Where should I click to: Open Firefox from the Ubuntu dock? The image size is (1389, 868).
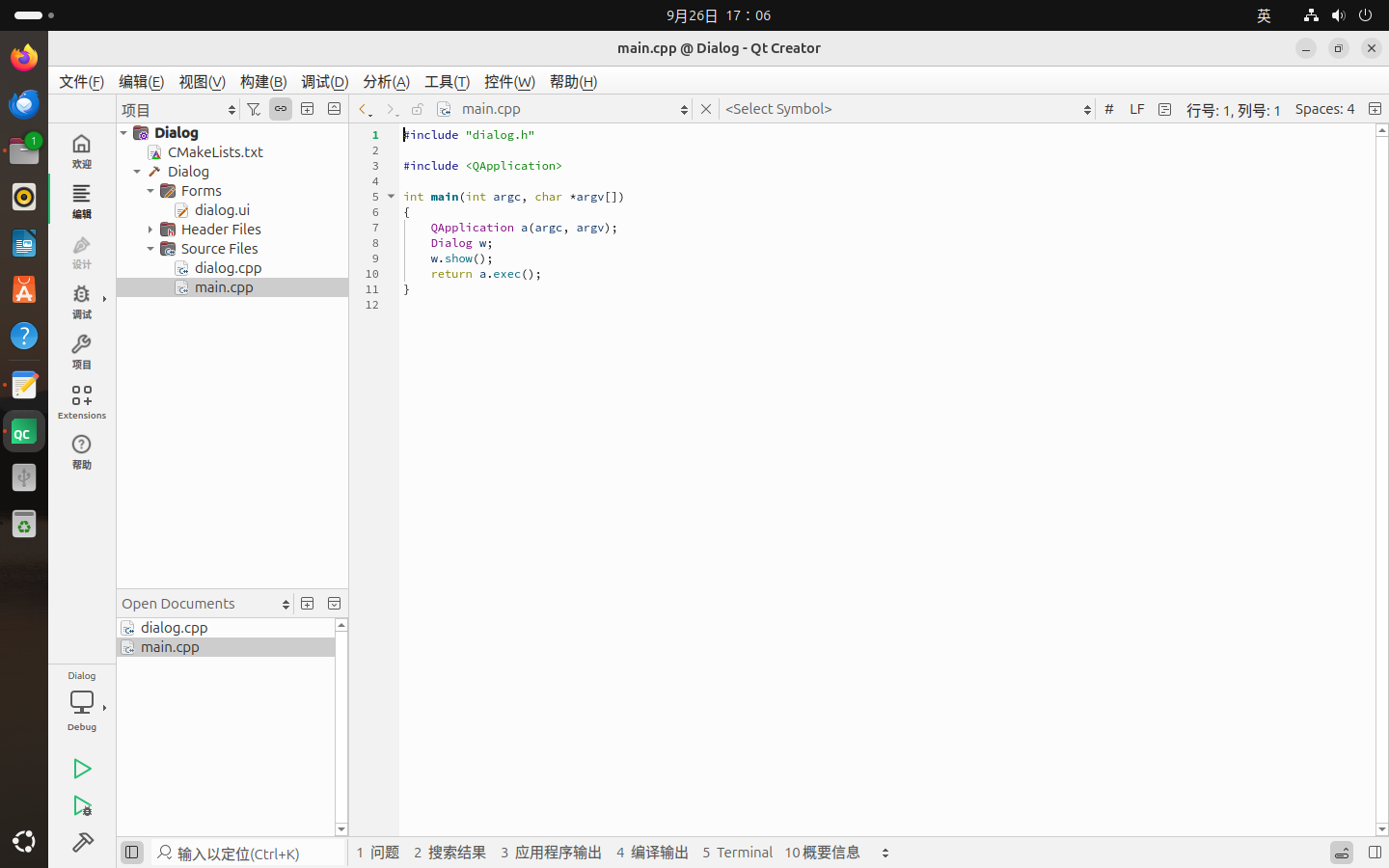click(24, 57)
